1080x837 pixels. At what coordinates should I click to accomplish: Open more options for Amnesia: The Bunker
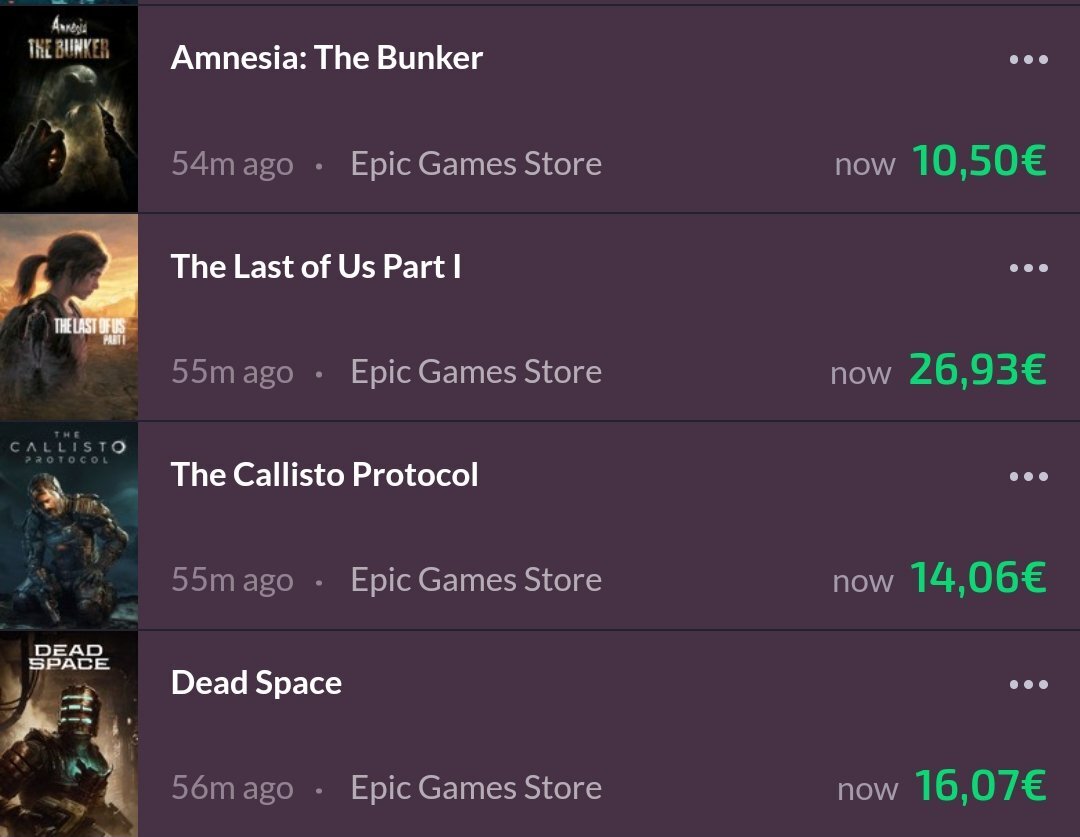1028,60
